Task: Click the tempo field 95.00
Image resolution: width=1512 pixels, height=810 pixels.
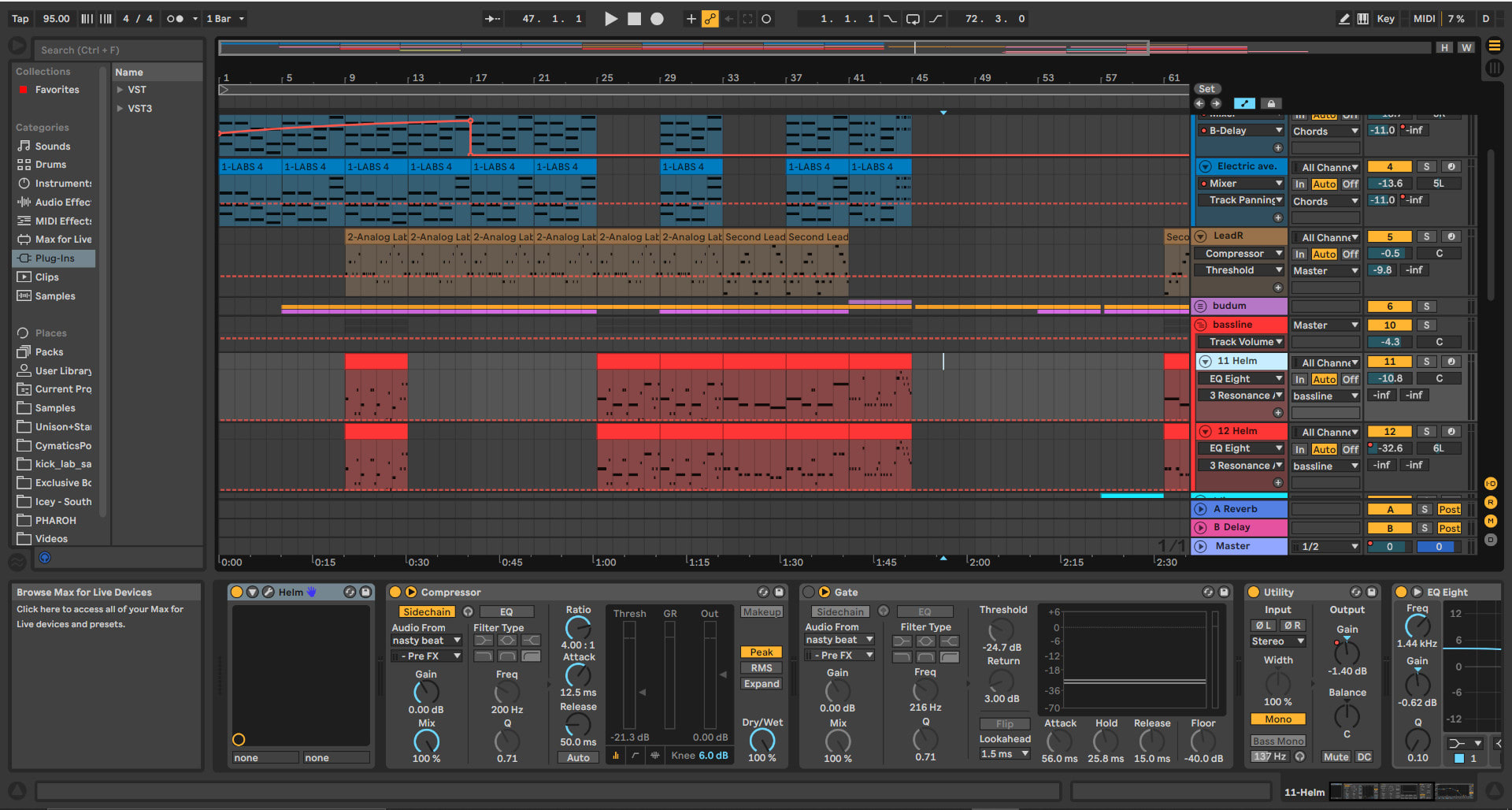Action: pyautogui.click(x=56, y=19)
